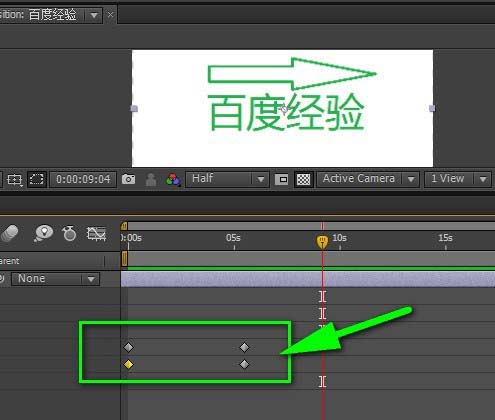Click the current time 0:00:09:04 field
495x420 pixels.
[x=83, y=179]
